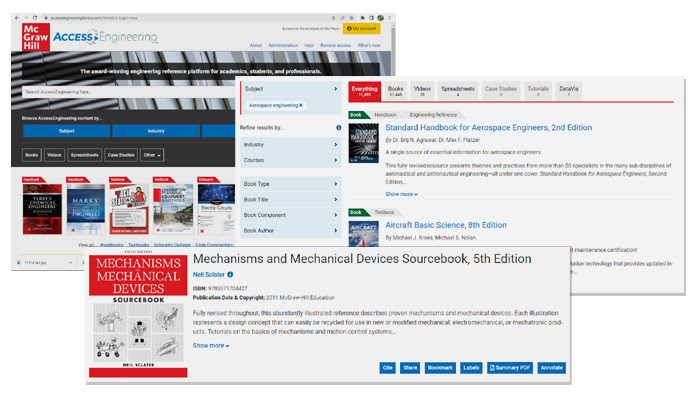The height and width of the screenshot is (420, 700).
Task: Click the bookmark star in the address bar
Action: tap(352, 18)
